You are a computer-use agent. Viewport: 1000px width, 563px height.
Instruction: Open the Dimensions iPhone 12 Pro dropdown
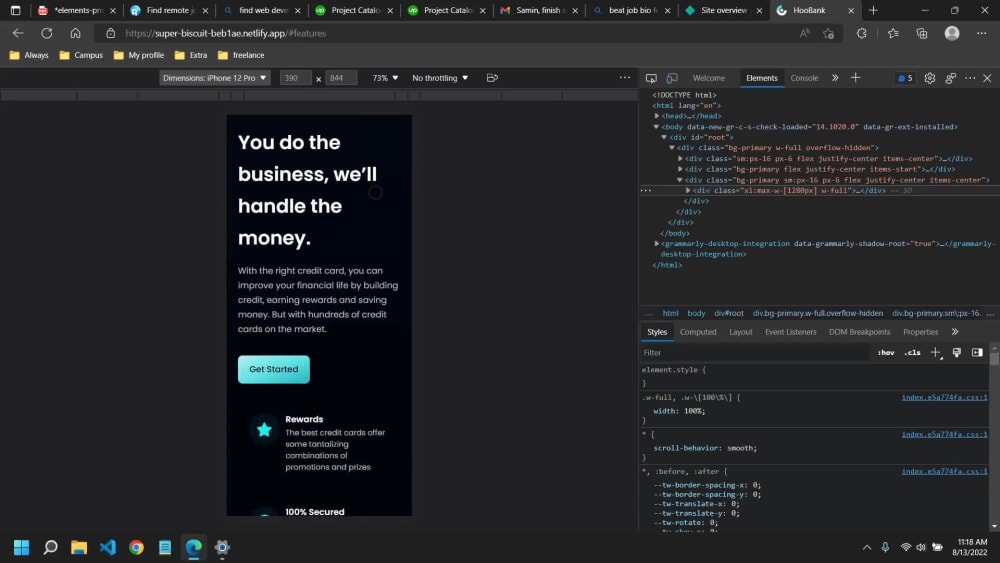[x=214, y=78]
